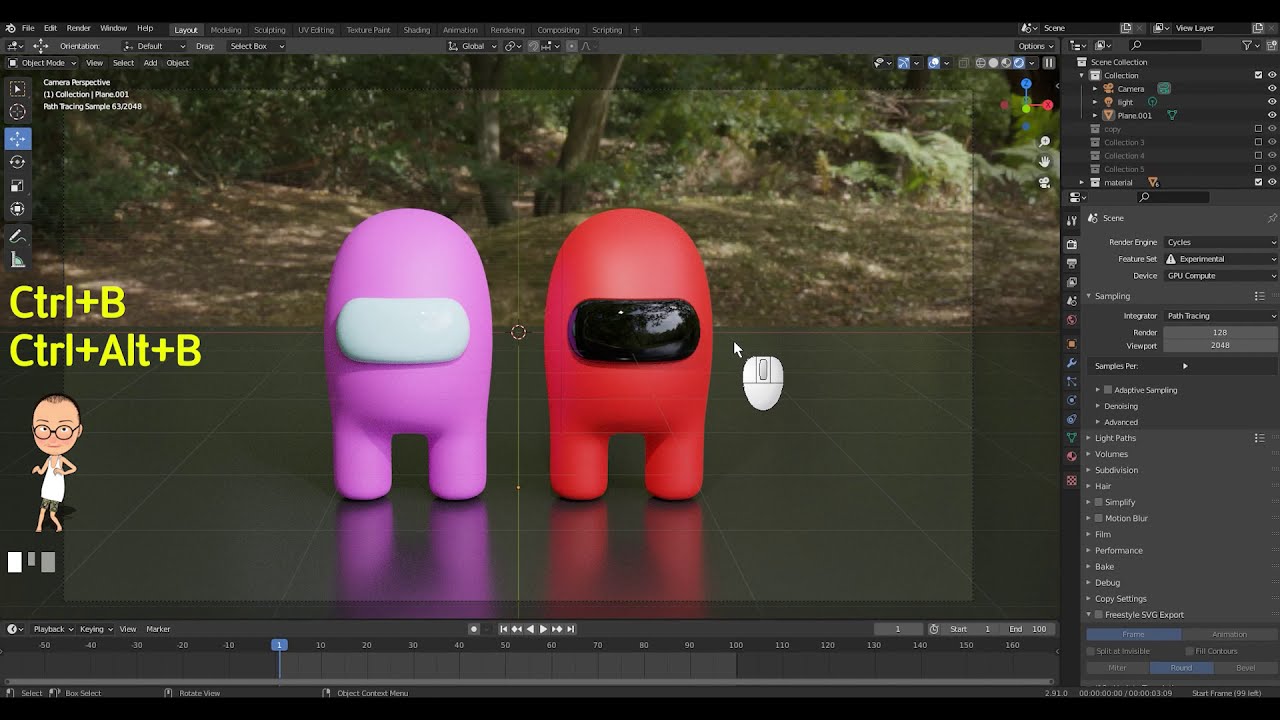Open the Render Engine dropdown
Image resolution: width=1280 pixels, height=720 pixels.
(x=1221, y=242)
